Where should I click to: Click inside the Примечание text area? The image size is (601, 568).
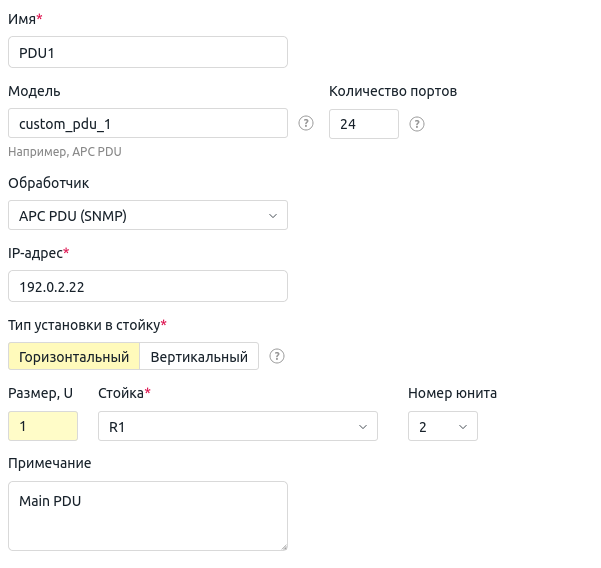pos(148,516)
